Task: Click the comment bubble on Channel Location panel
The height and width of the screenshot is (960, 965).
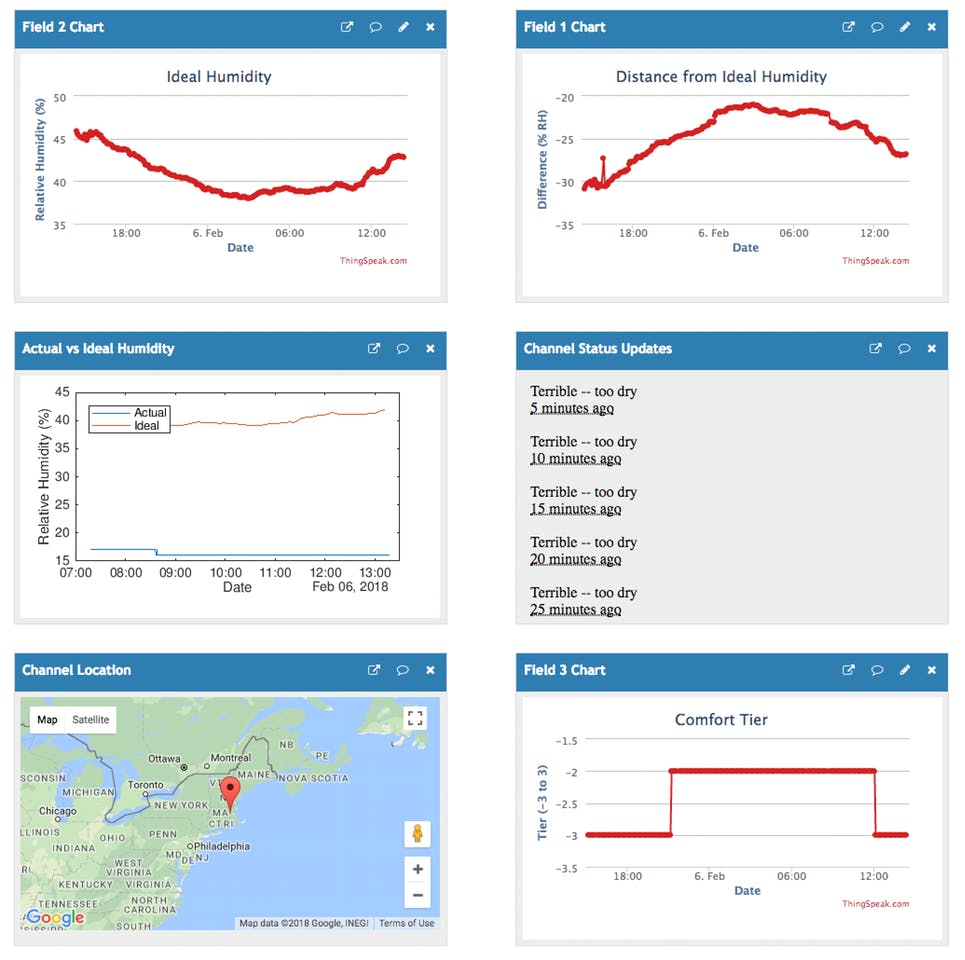Action: (403, 670)
